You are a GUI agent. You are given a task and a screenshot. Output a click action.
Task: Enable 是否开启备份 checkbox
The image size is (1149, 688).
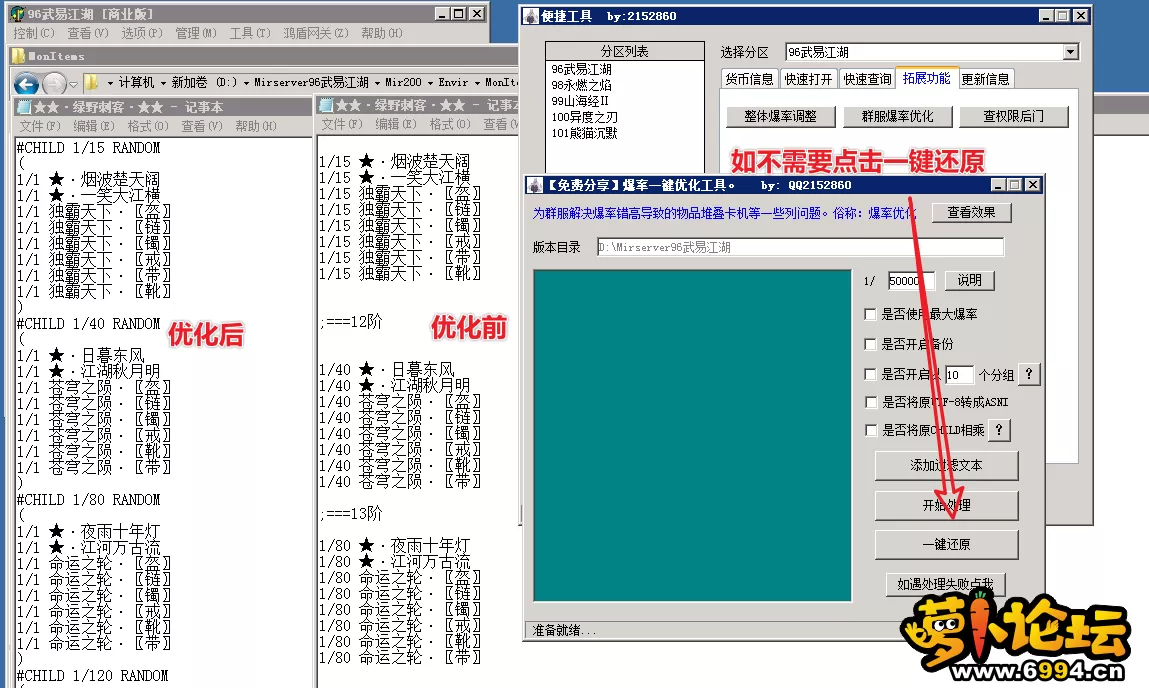coord(870,344)
